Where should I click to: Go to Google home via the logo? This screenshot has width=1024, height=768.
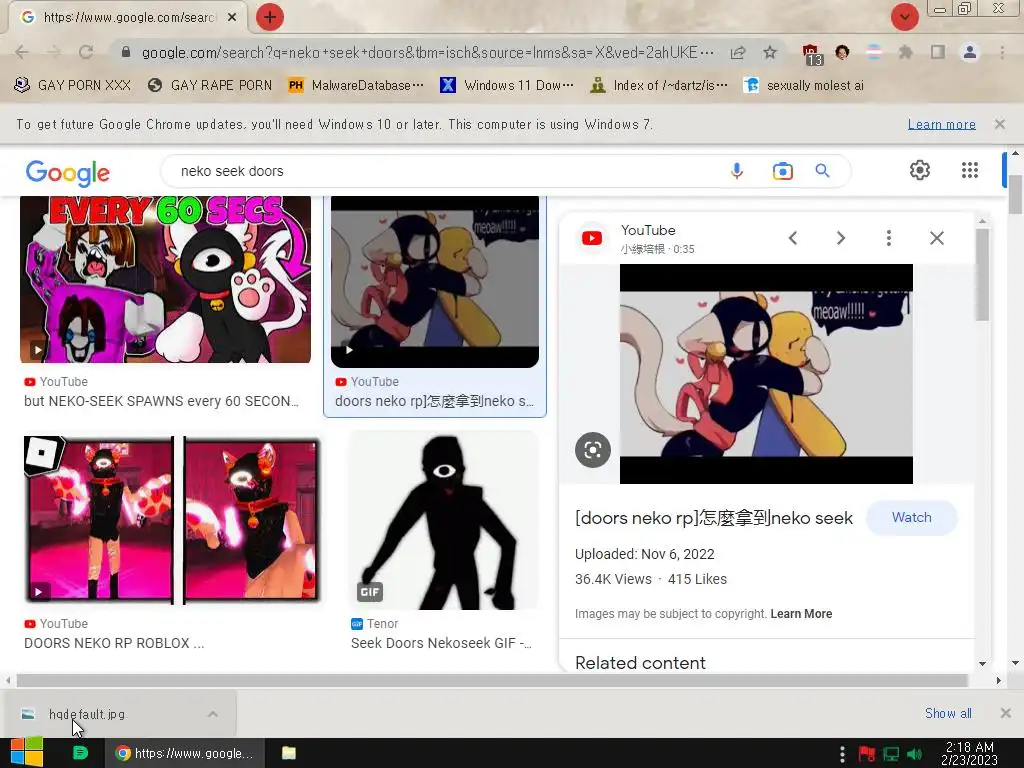68,172
